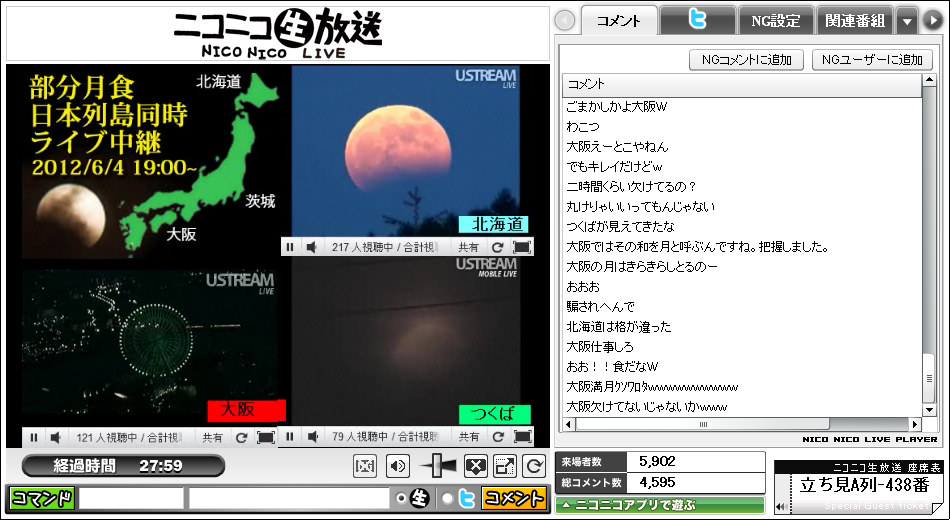Select the Twitter posting radio button
This screenshot has width=950, height=520.
click(x=448, y=499)
